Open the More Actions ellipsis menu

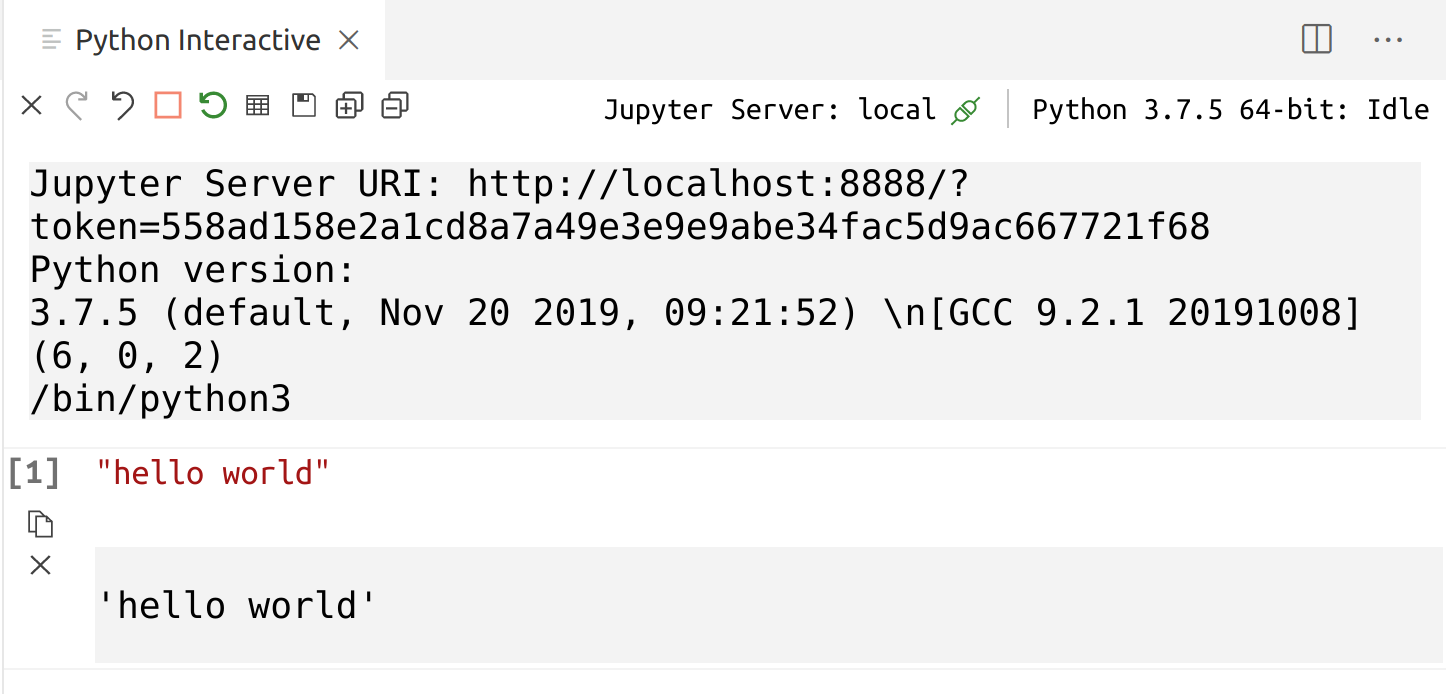click(x=1389, y=40)
